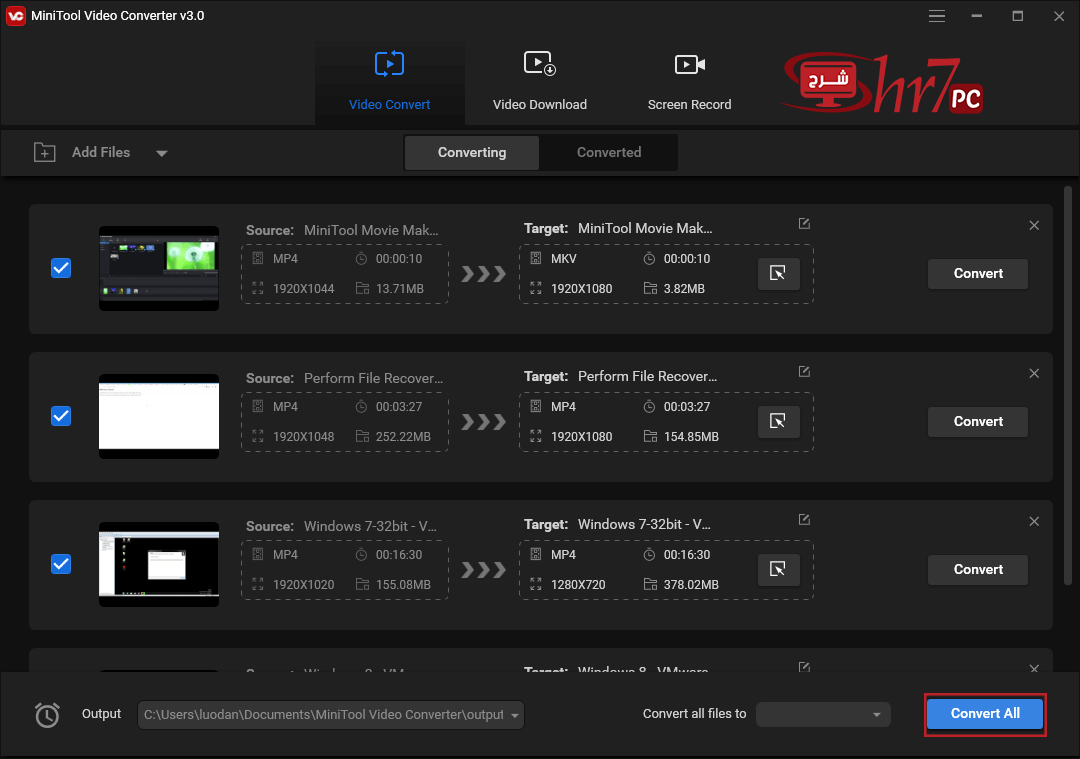Click the Convert All button

click(x=985, y=714)
